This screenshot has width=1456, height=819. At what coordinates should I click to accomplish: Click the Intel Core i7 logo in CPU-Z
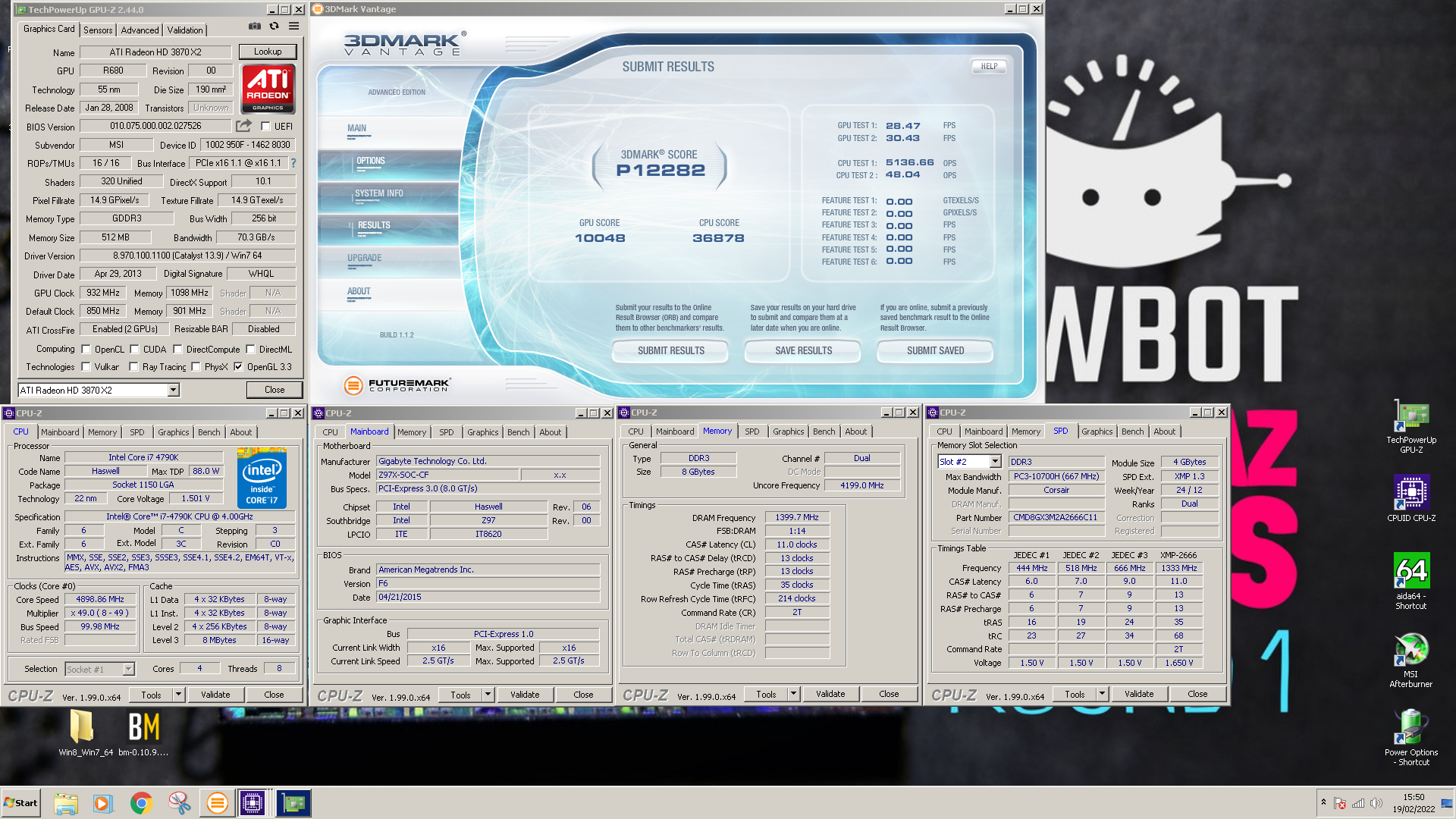262,477
